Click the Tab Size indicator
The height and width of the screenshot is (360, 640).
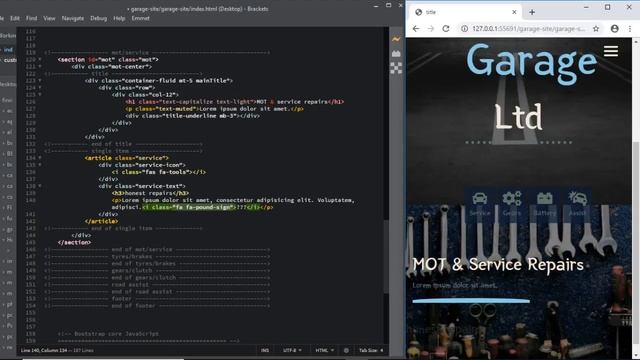coord(371,350)
